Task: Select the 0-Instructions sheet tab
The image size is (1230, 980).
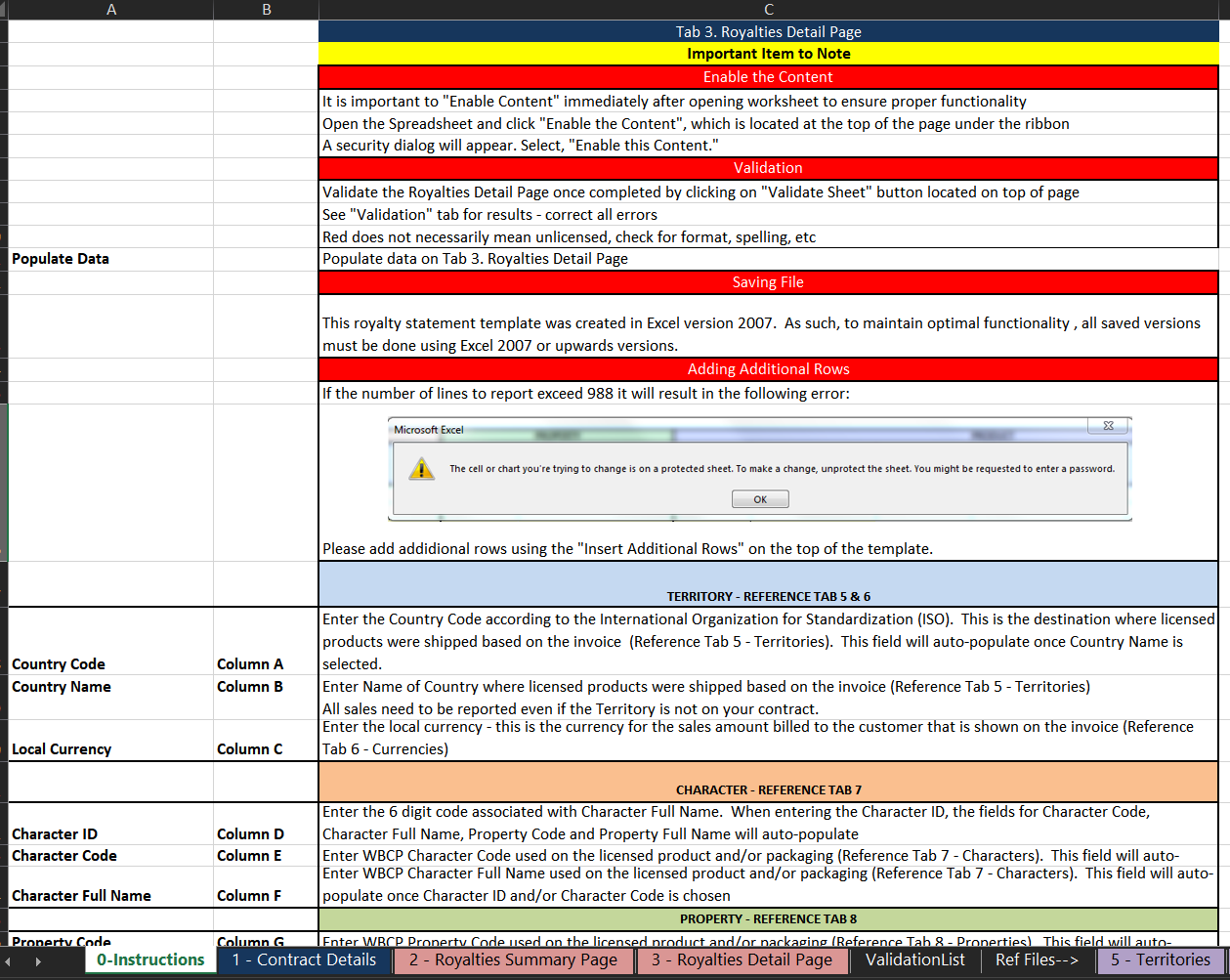Action: (150, 959)
